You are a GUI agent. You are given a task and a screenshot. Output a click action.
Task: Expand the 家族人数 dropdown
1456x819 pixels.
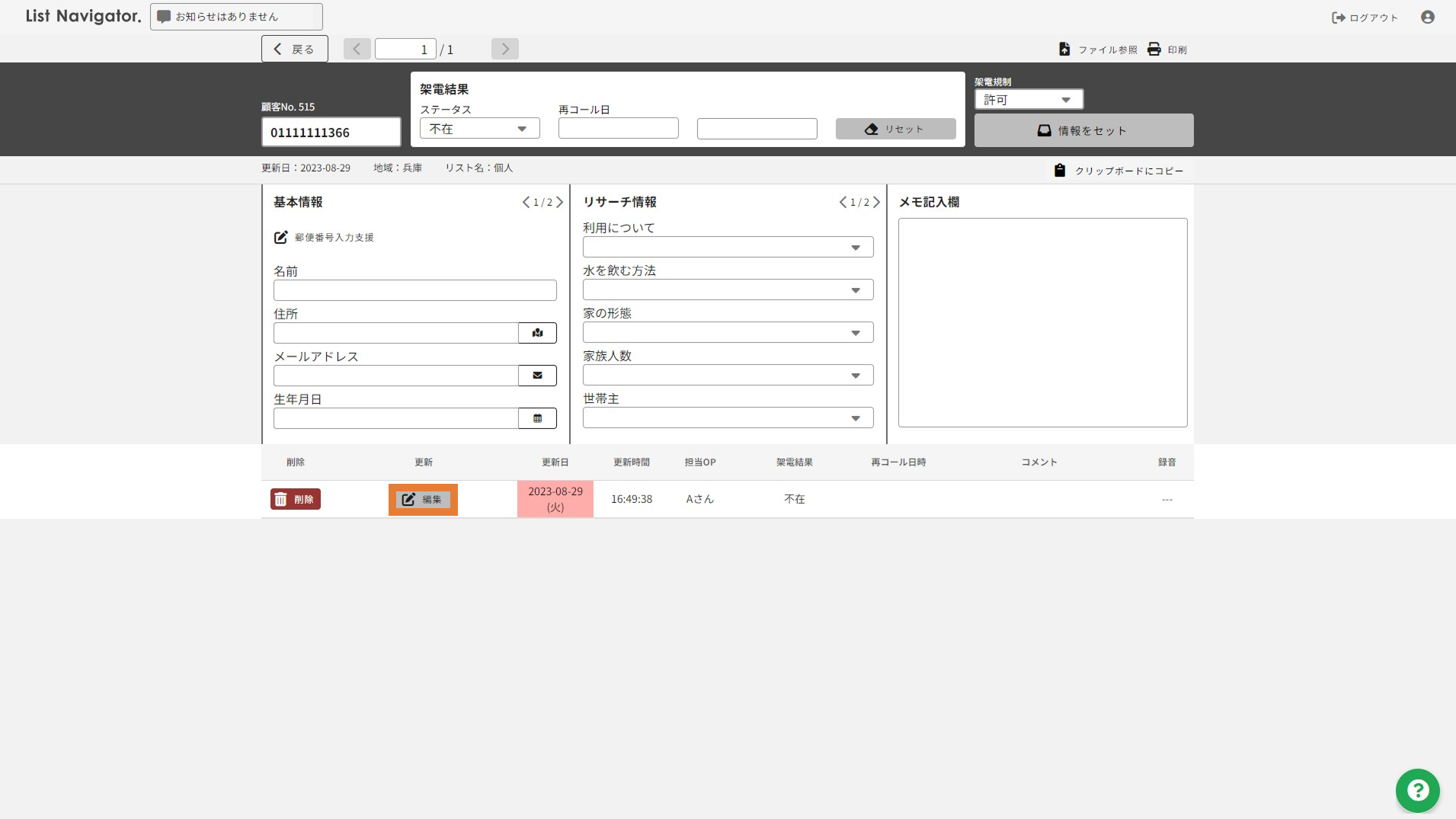coord(728,376)
